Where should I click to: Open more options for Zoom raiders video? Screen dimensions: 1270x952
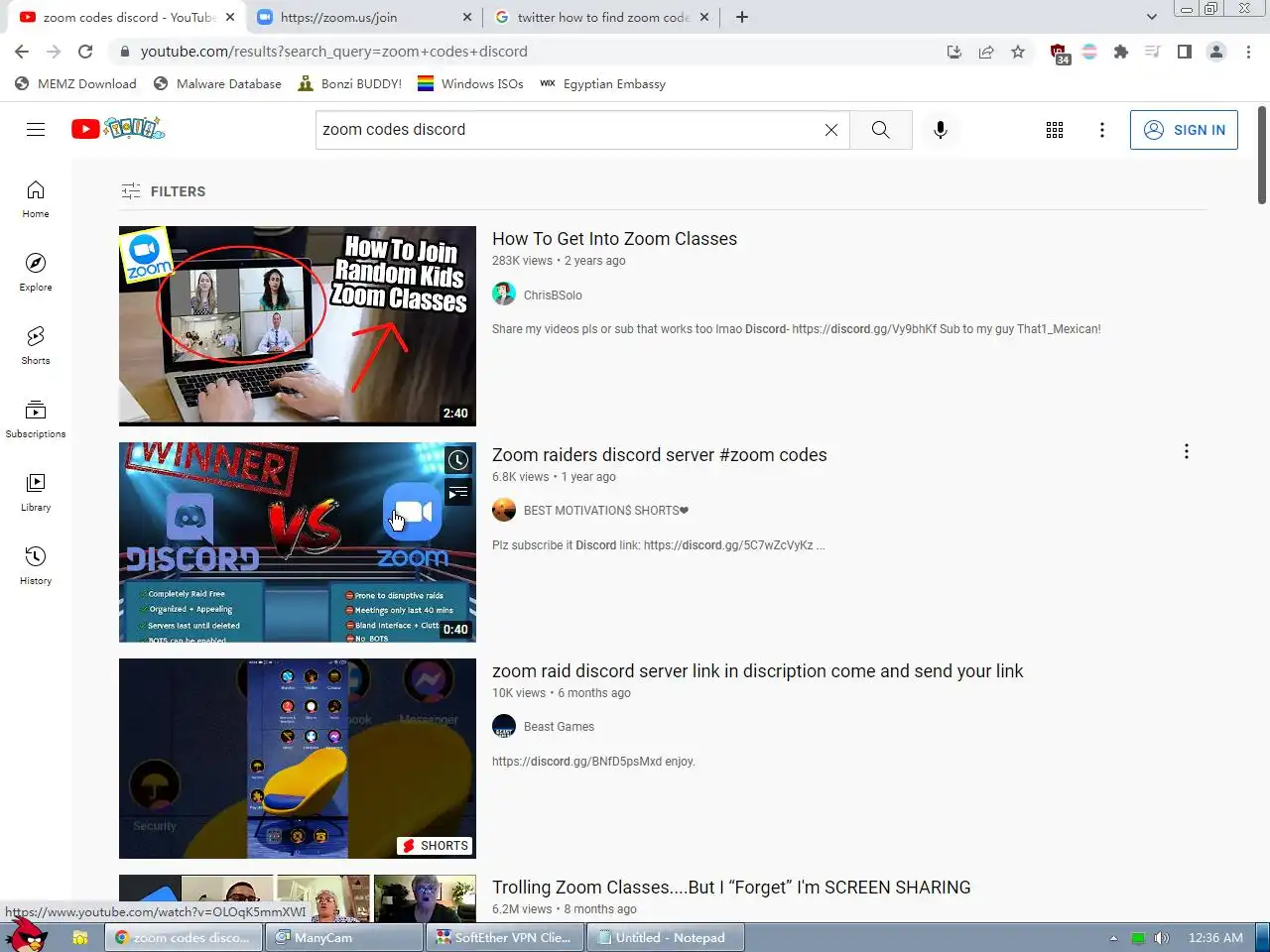coord(1187,452)
